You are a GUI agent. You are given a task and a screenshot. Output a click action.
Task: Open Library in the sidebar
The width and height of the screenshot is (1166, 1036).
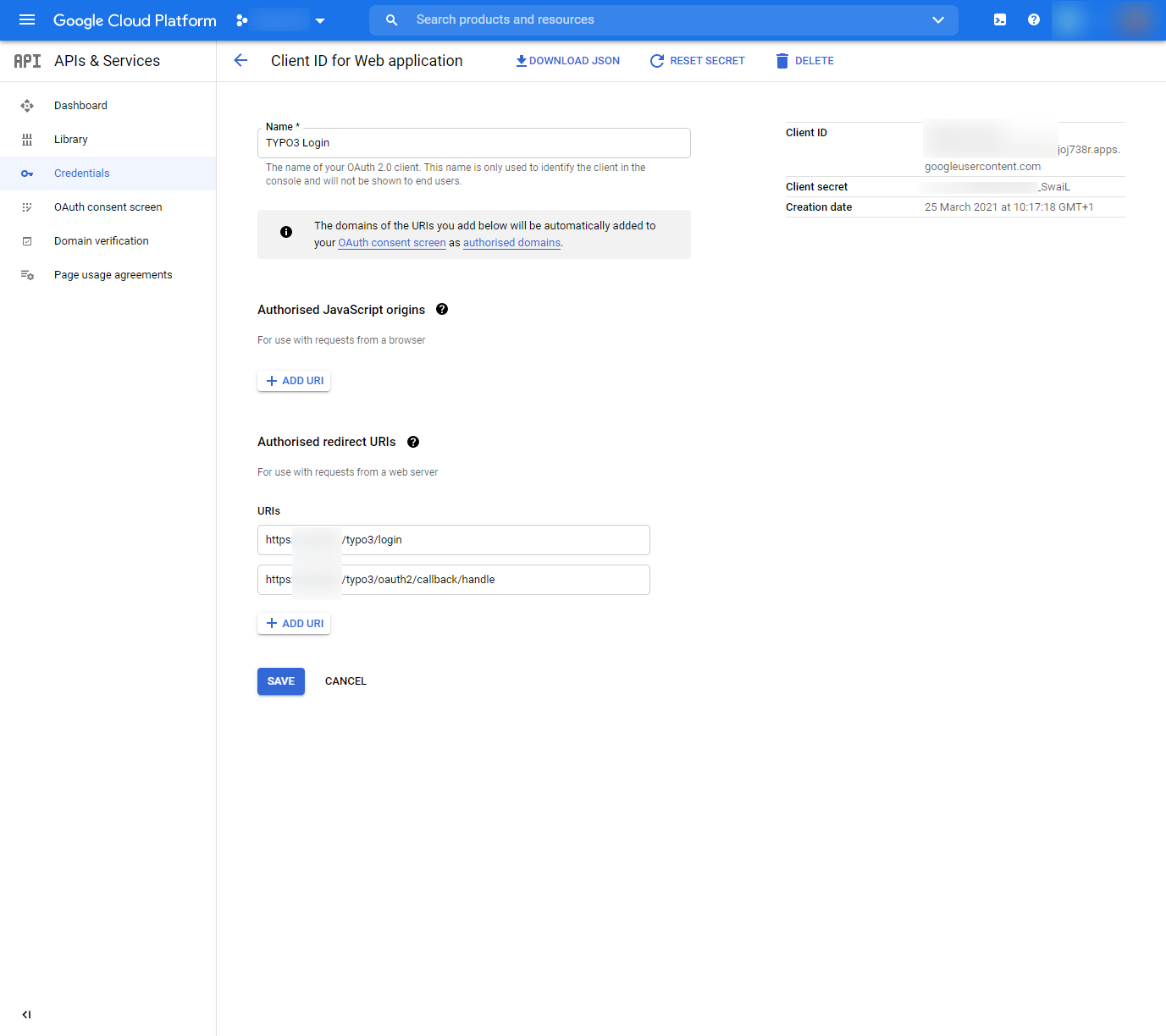(108, 140)
